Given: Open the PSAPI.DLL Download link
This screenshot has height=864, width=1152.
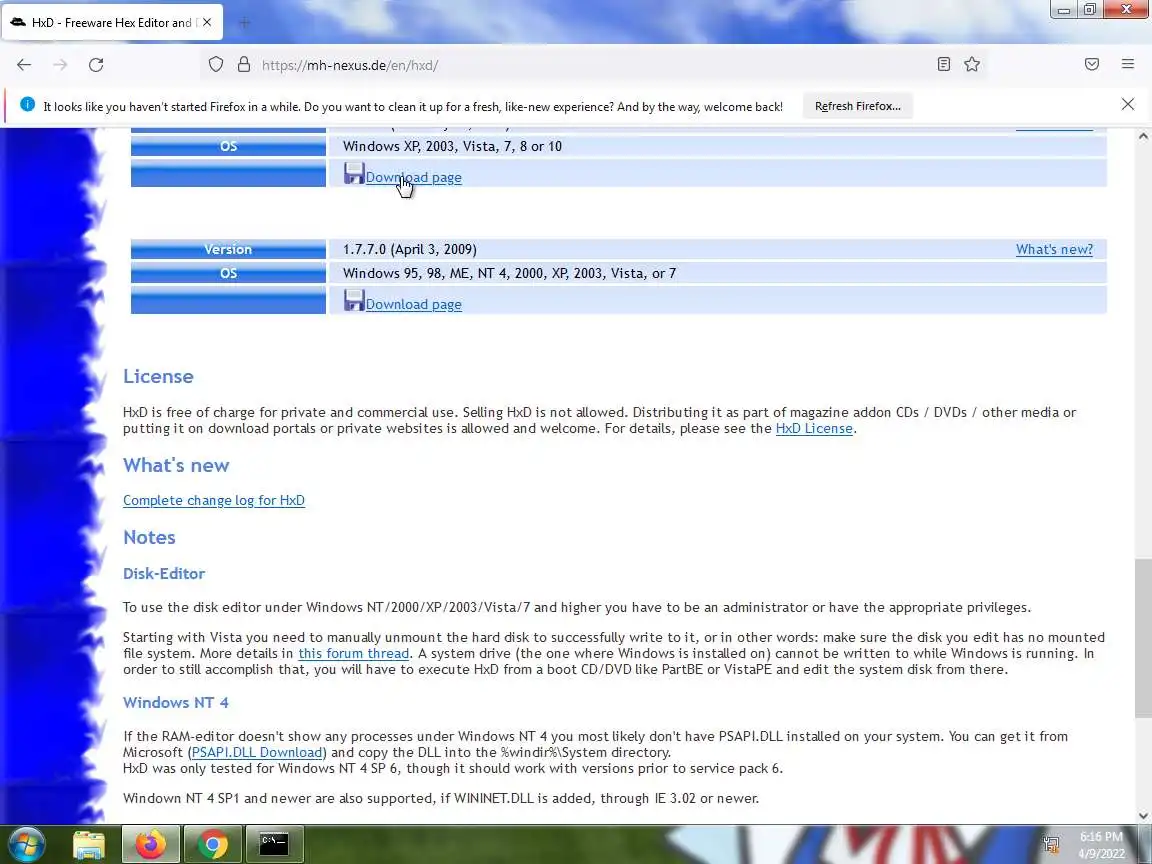Looking at the screenshot, I should pos(256,752).
